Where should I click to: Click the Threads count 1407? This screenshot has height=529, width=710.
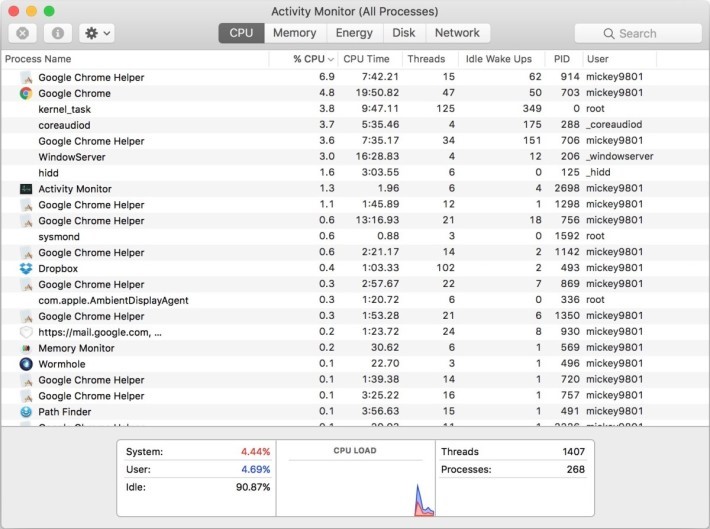tap(573, 452)
